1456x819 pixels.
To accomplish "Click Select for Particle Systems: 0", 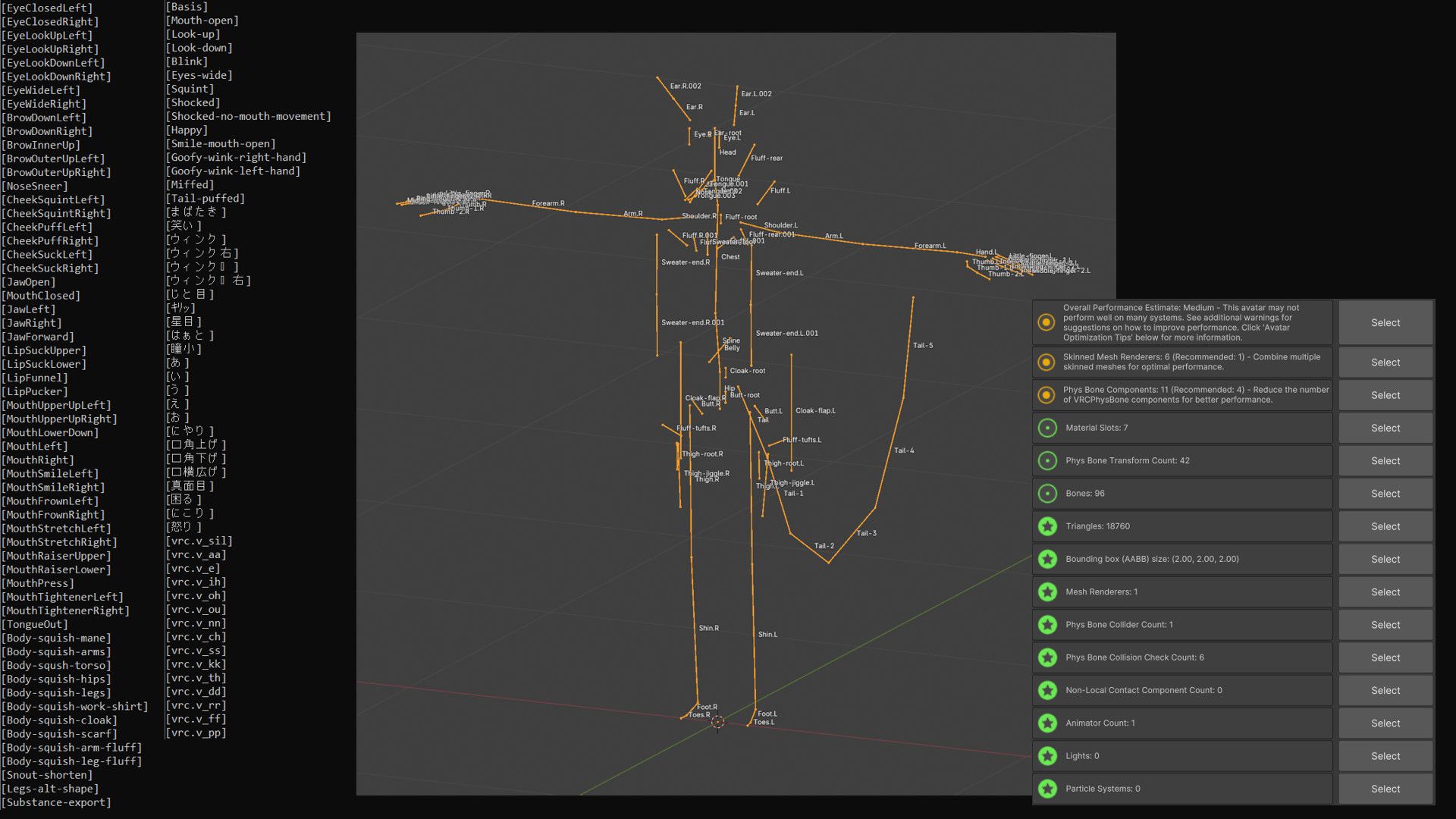I will click(1385, 789).
